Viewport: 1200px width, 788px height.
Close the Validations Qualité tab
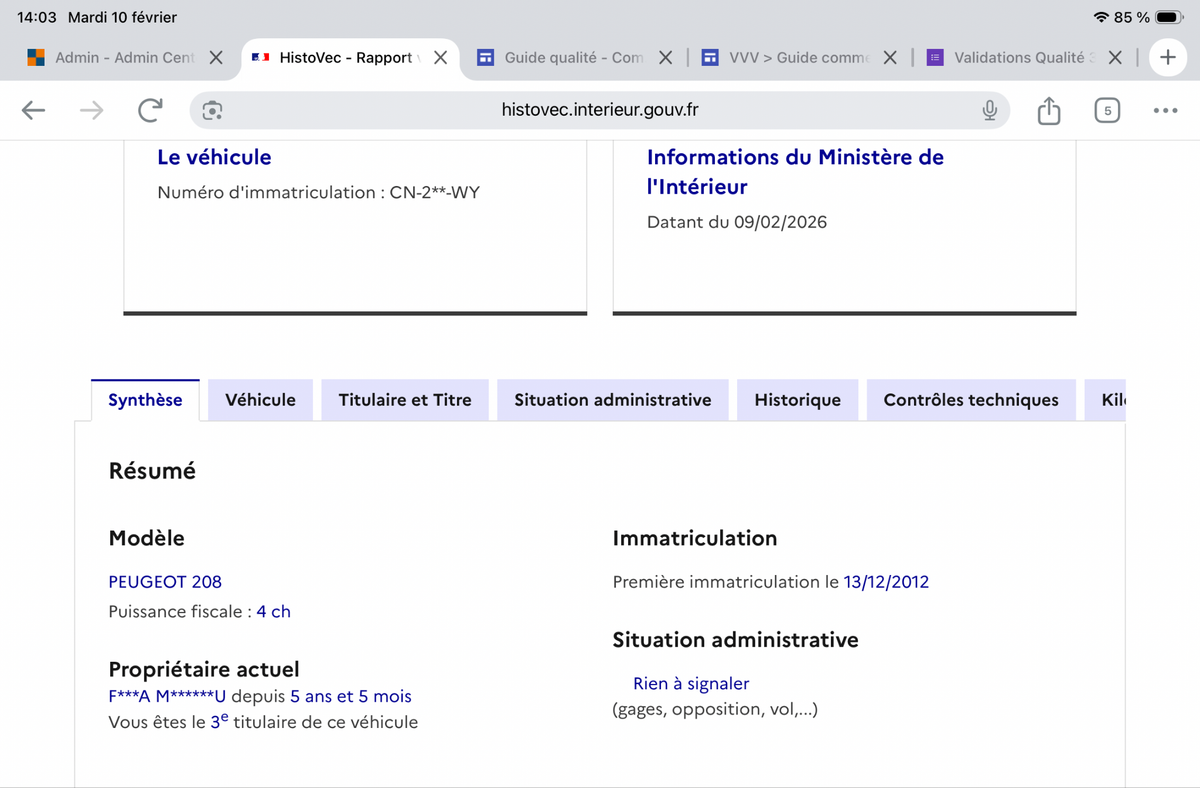[1116, 58]
